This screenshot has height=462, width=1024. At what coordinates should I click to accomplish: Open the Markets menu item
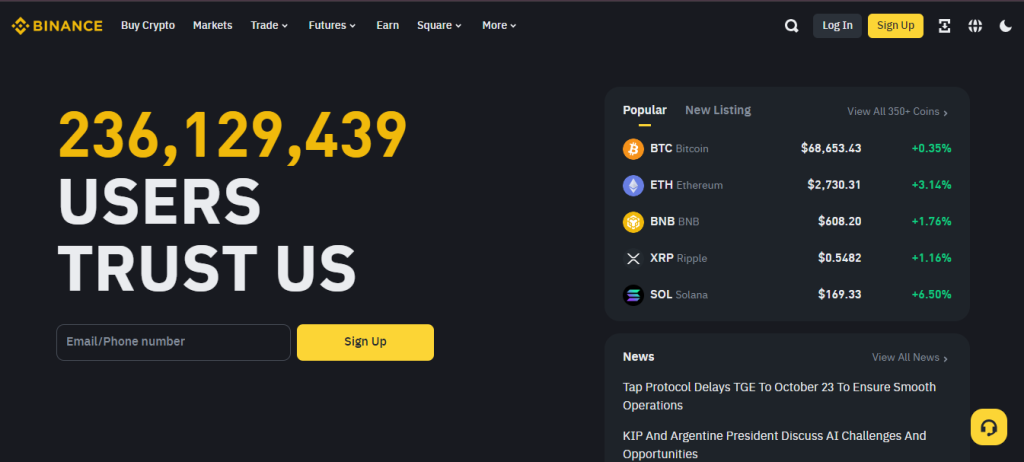pos(212,25)
